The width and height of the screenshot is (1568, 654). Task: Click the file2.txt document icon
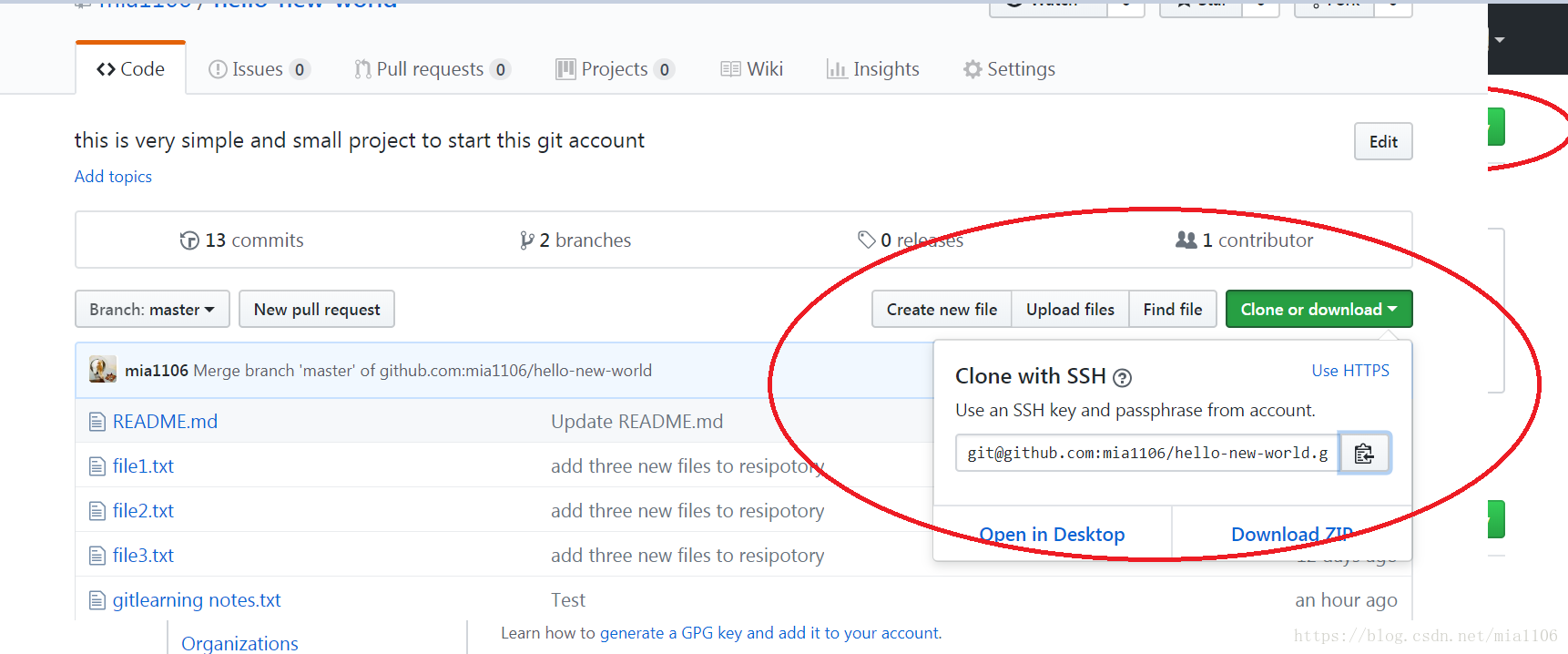tap(97, 511)
